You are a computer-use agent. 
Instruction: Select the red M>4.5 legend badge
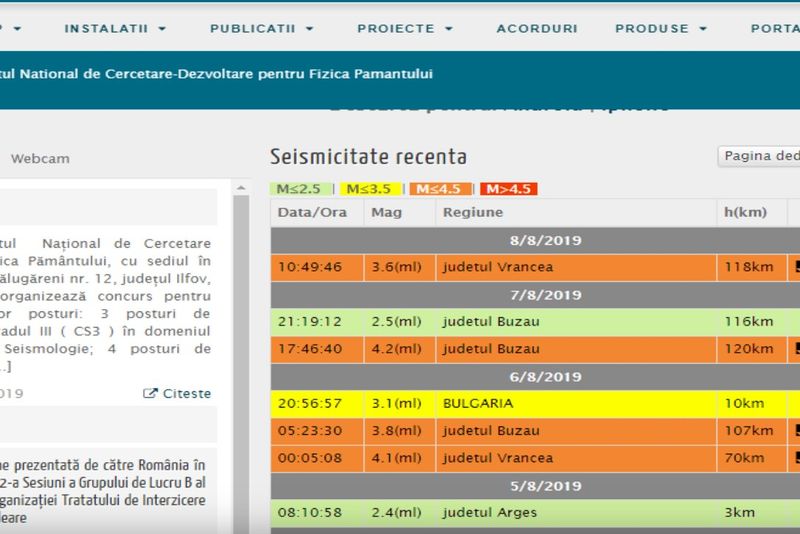tap(507, 188)
